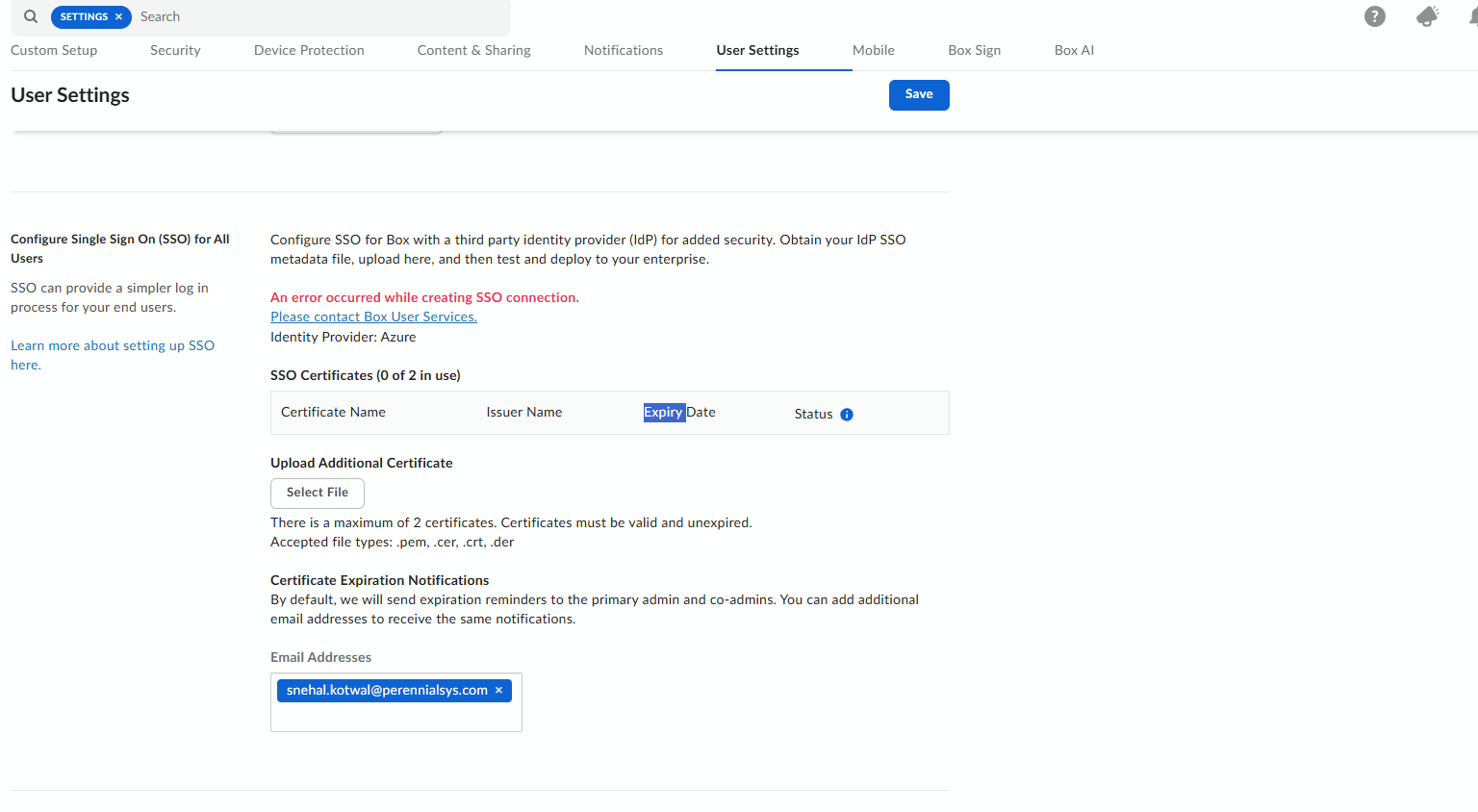Go to the Box AI tab
The height and width of the screenshot is (812, 1478).
tap(1074, 50)
